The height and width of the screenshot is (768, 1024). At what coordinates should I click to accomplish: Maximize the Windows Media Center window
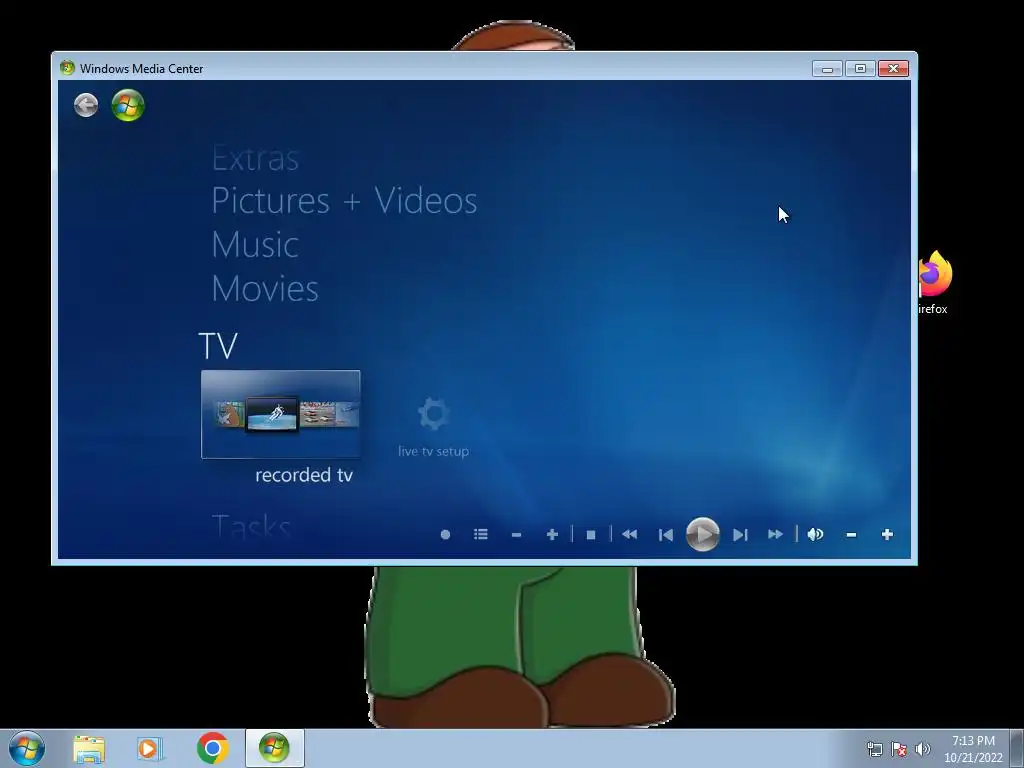[x=860, y=69]
